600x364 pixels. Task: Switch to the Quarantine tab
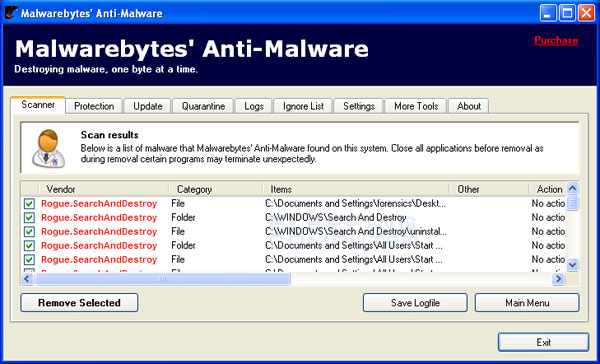point(203,106)
